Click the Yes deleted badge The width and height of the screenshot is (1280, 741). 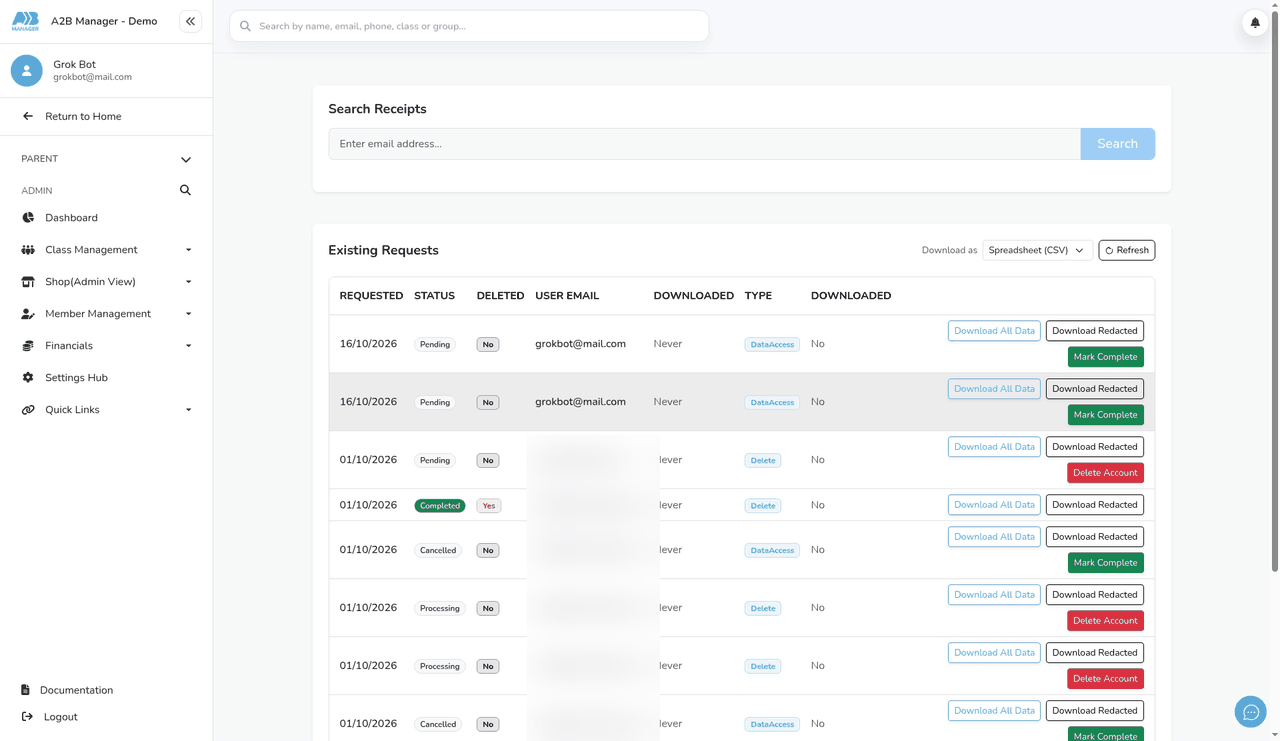pyautogui.click(x=488, y=505)
